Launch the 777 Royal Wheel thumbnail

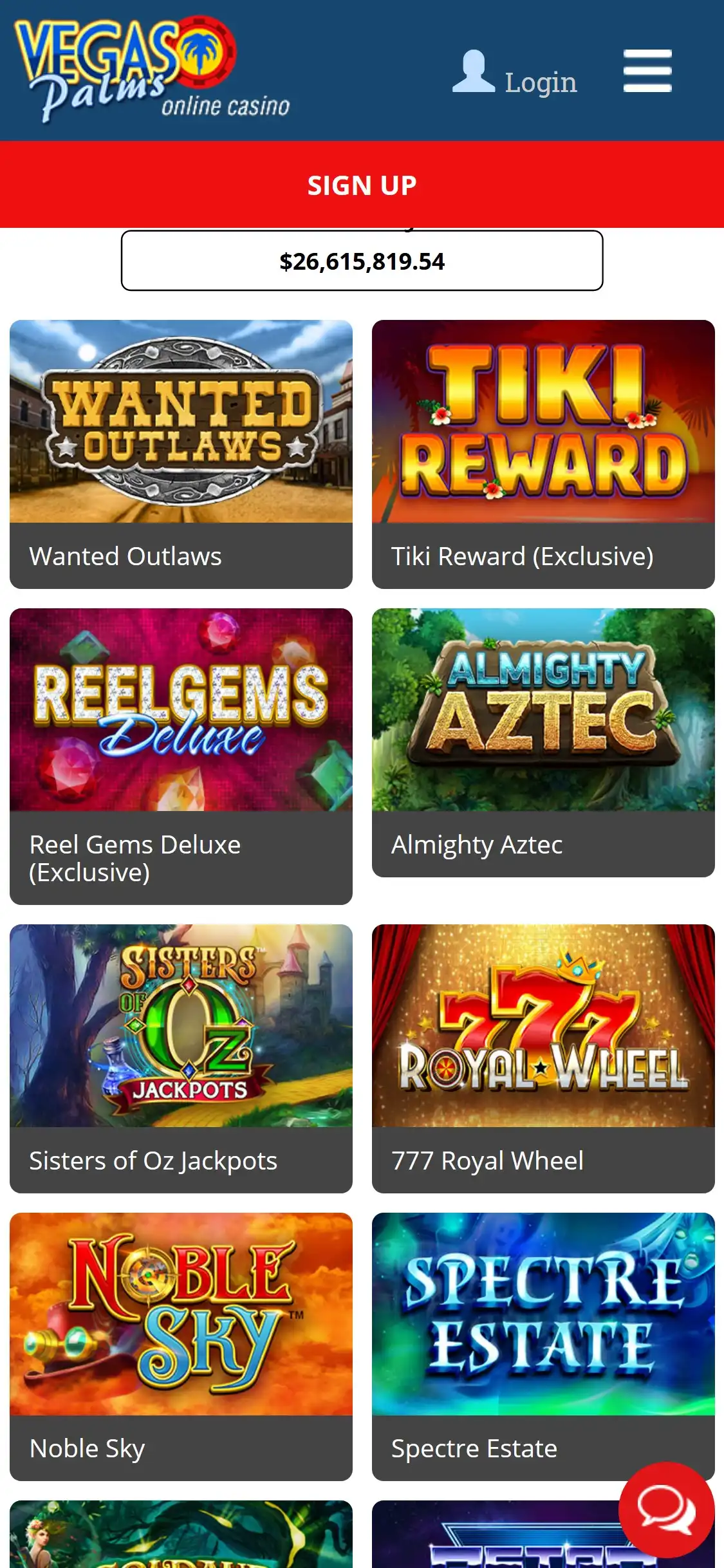[543, 1025]
